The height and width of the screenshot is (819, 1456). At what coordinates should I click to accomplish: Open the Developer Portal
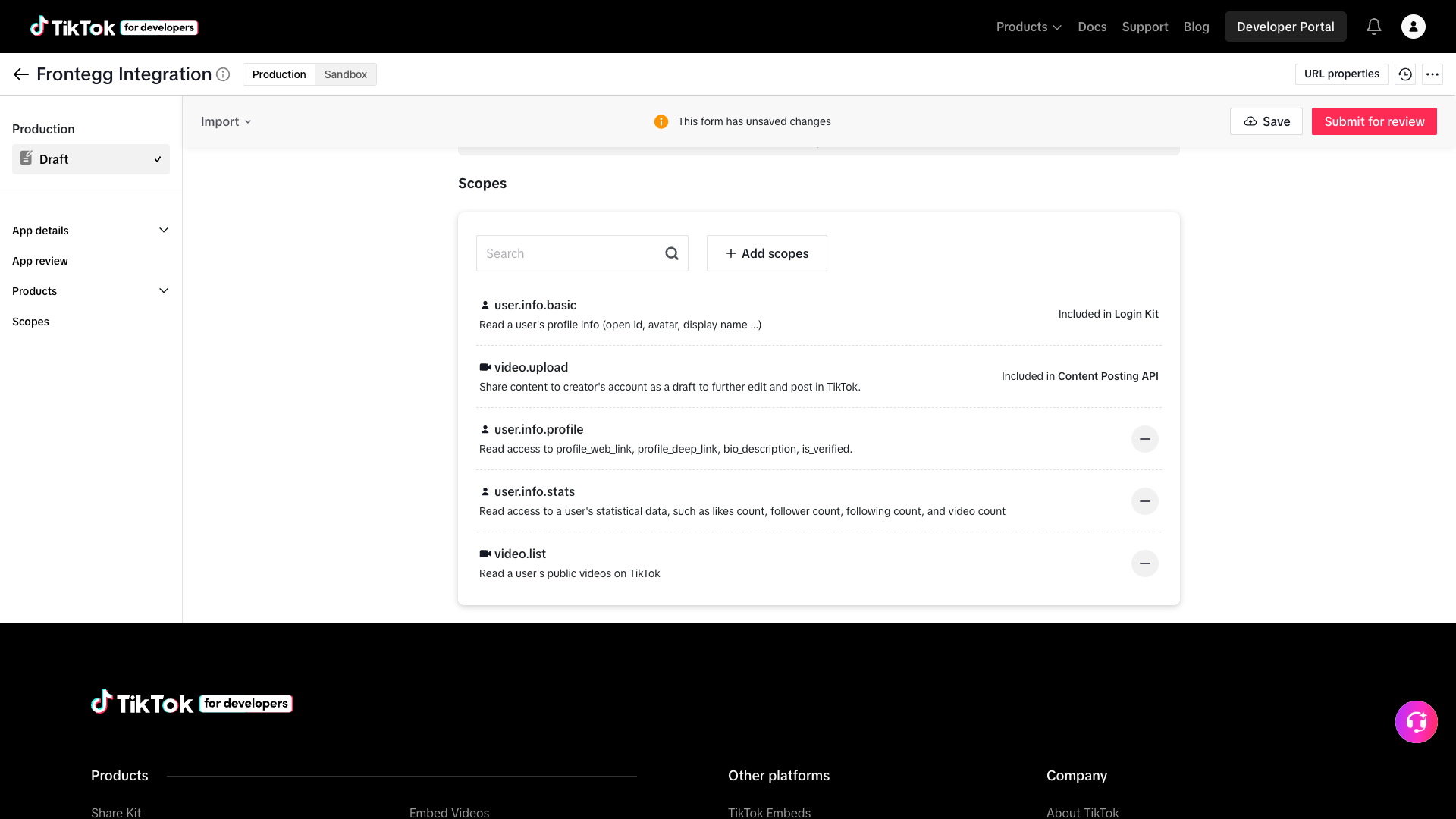(x=1285, y=27)
